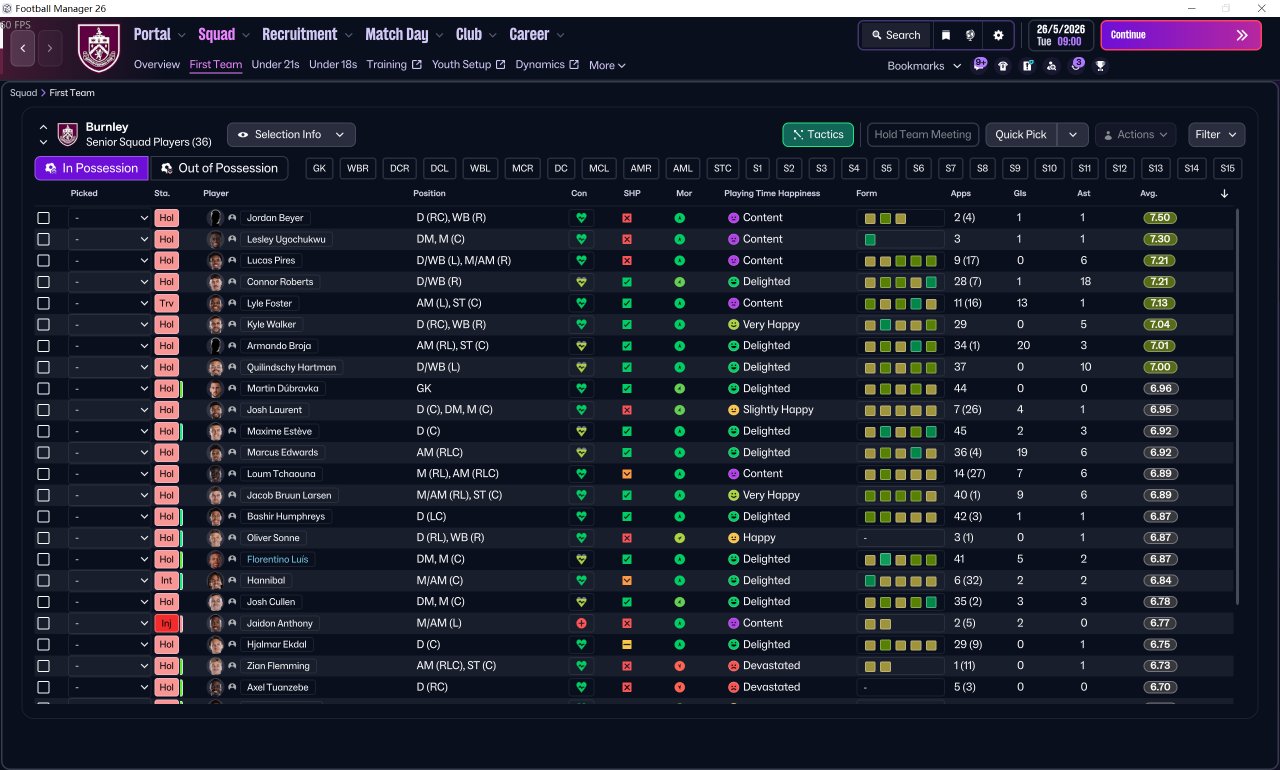Open Picked dropdown for Kyle Walker
Viewport: 1280px width, 770px height.
pos(109,325)
